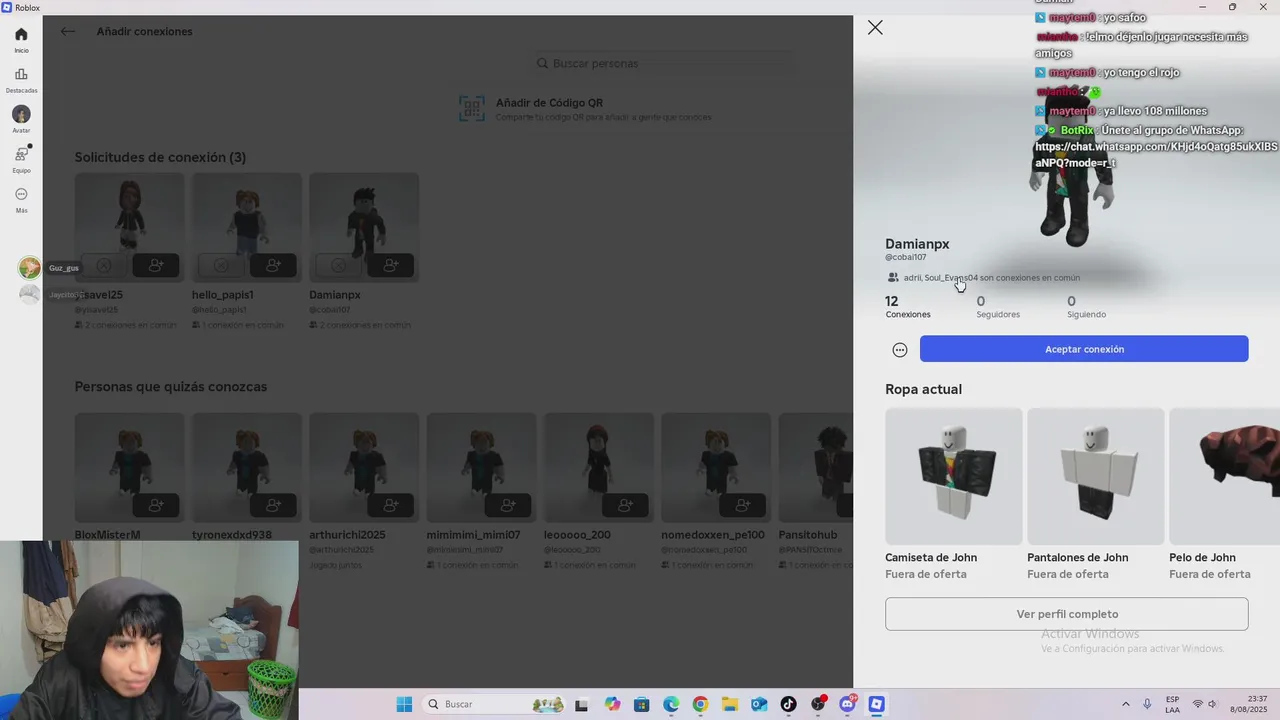Open the Pelo de John thumbnail

[x=1225, y=476]
